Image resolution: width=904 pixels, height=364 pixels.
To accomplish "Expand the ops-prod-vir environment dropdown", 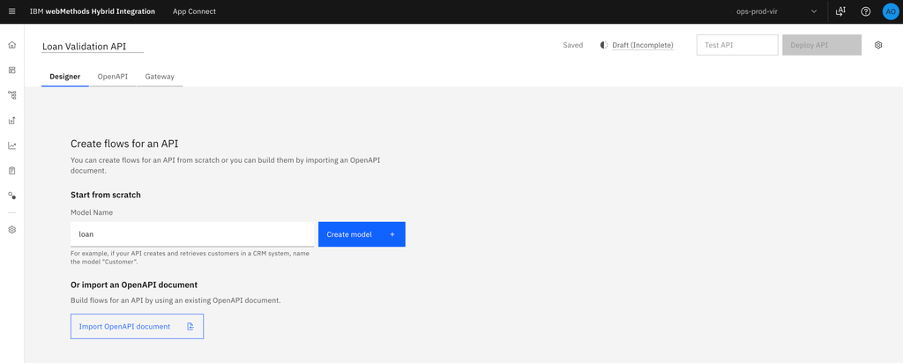I will (x=777, y=12).
